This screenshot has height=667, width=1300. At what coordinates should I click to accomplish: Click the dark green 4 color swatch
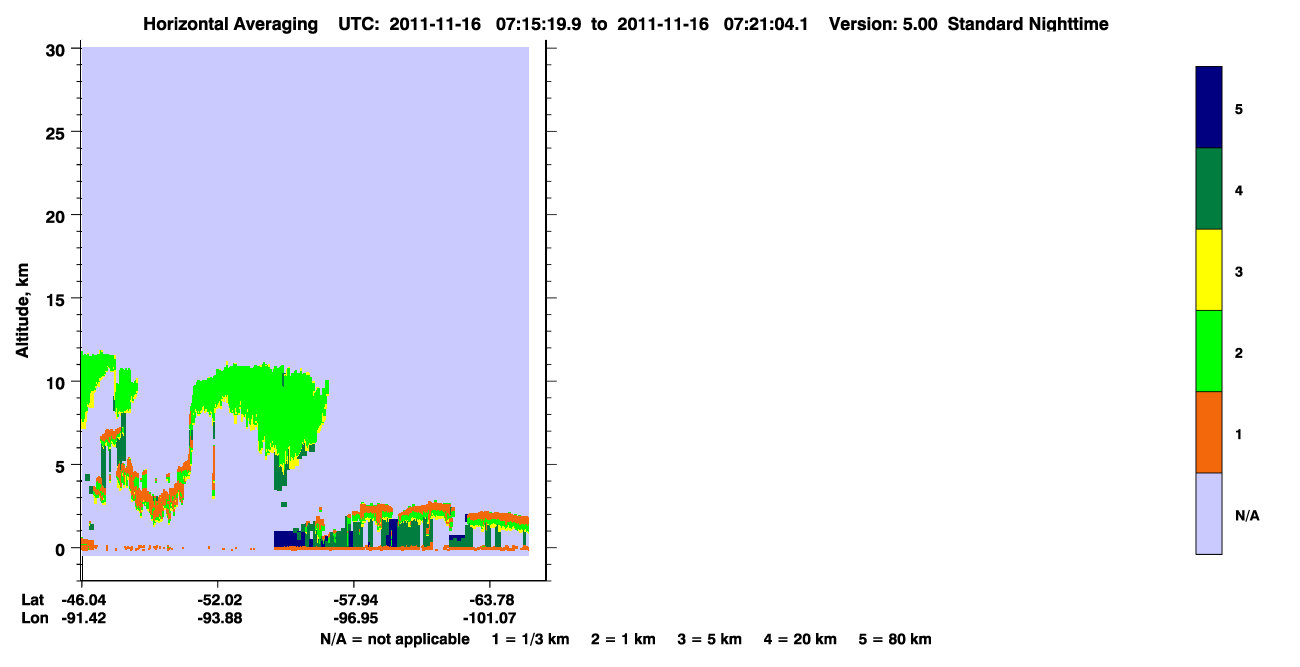point(1209,189)
